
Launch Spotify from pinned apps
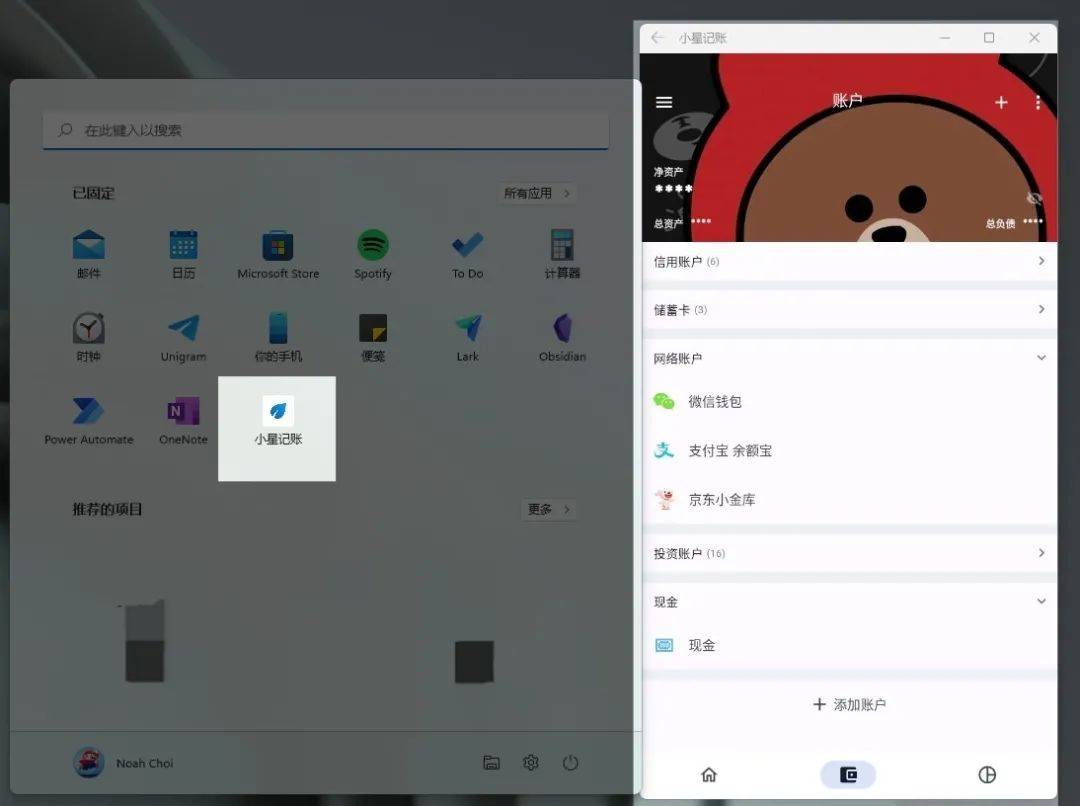(373, 254)
